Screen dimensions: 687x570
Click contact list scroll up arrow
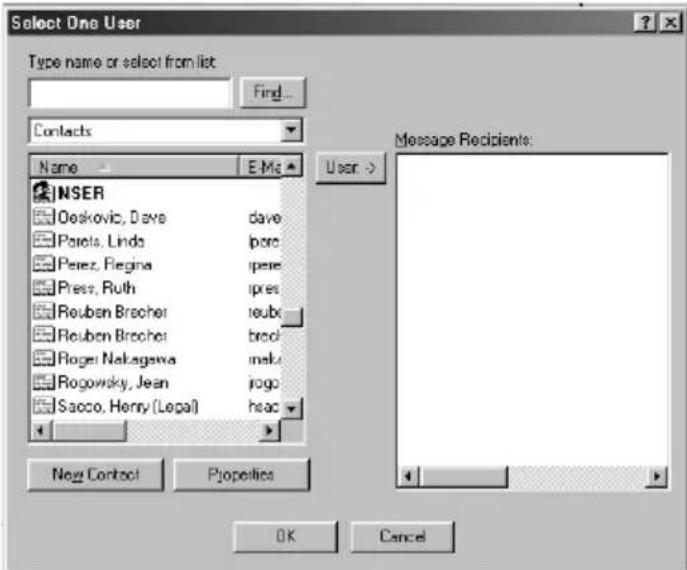coord(291,166)
